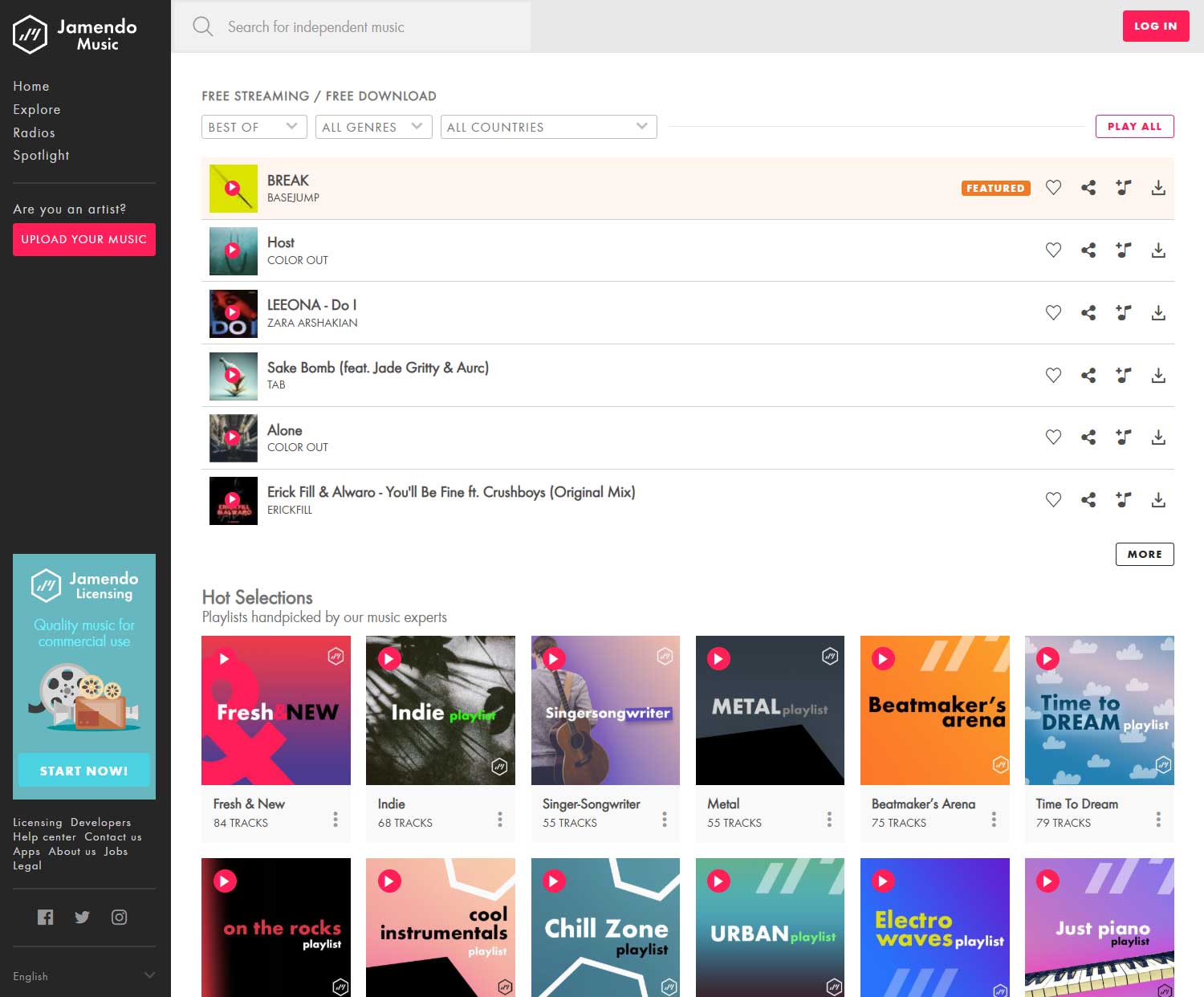The width and height of the screenshot is (1204, 997).
Task: Click the search magnifier icon
Action: point(202,26)
